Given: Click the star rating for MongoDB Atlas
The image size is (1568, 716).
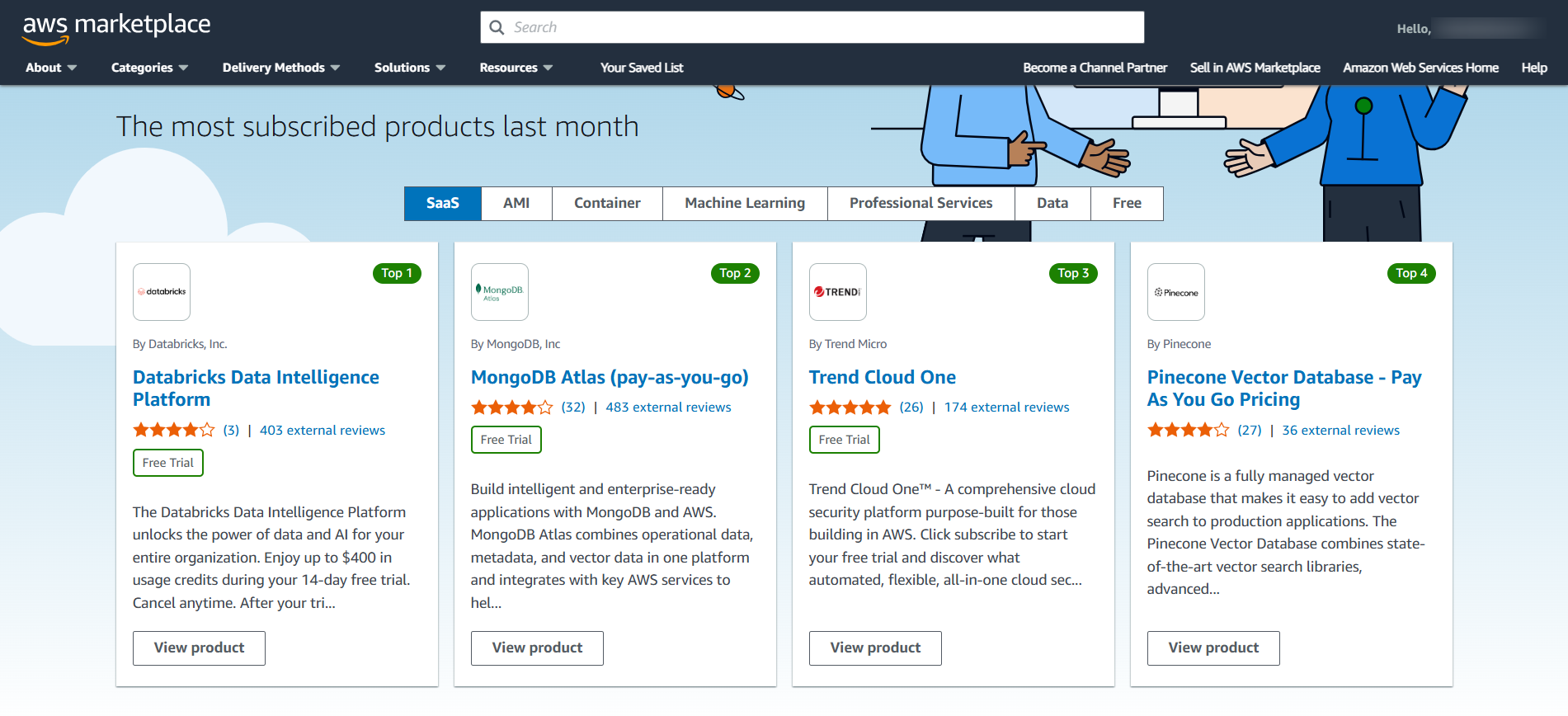Looking at the screenshot, I should [511, 407].
